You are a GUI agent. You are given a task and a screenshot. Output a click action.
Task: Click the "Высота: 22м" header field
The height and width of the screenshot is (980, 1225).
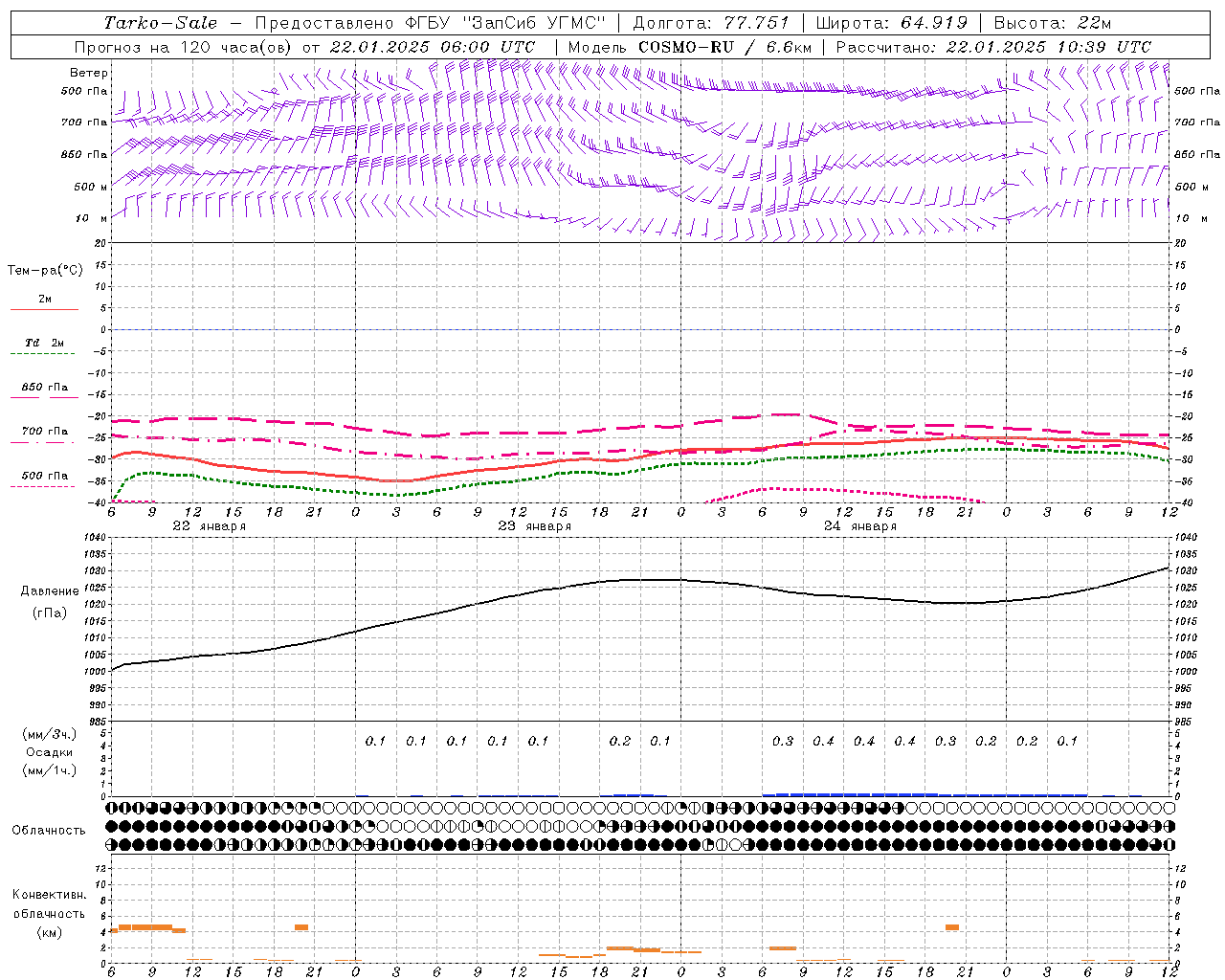tap(1053, 23)
